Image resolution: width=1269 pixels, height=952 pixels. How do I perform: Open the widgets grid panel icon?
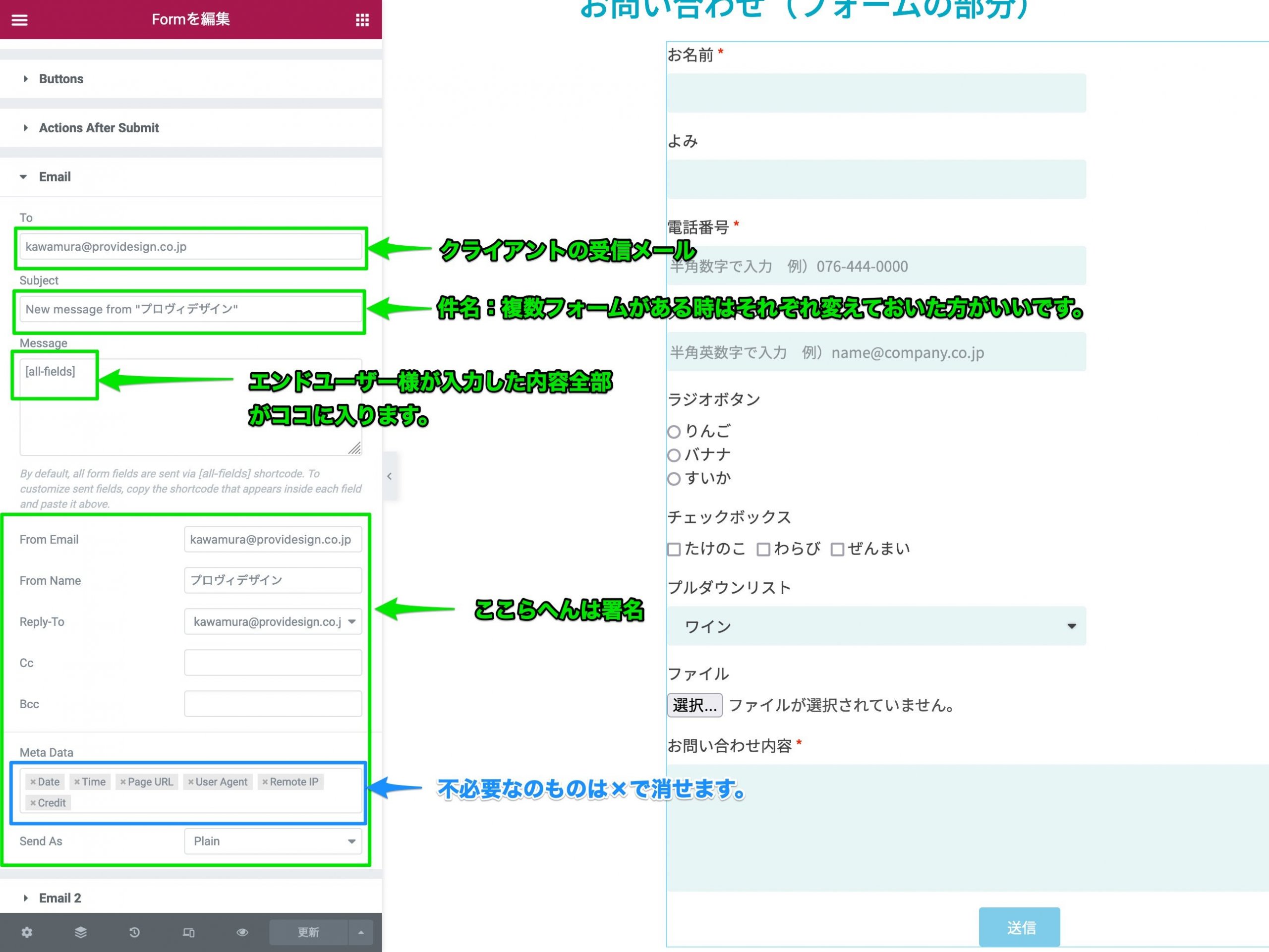(x=362, y=20)
